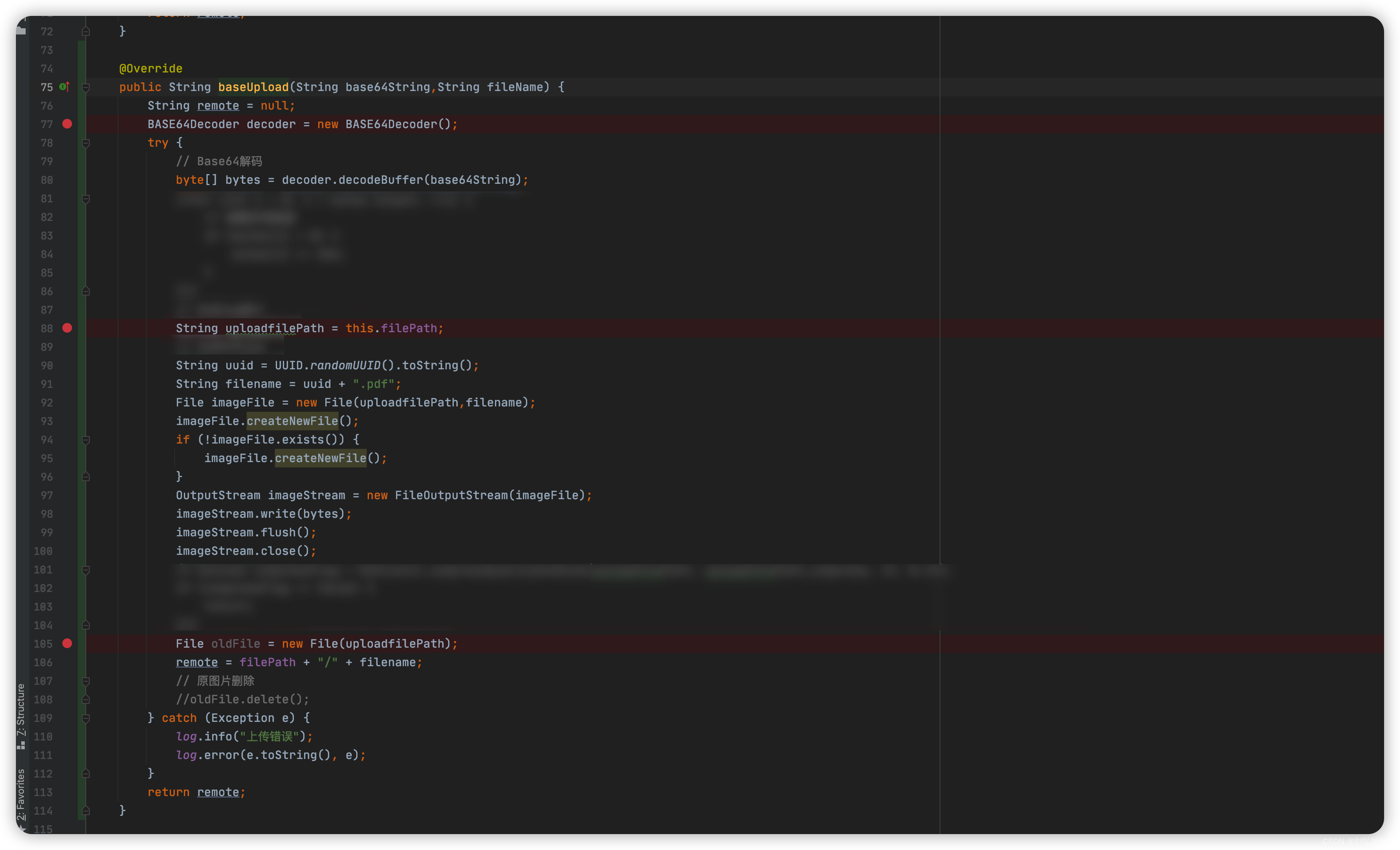The image size is (1400, 850).
Task: Click the baseUpload method name
Action: (253, 87)
